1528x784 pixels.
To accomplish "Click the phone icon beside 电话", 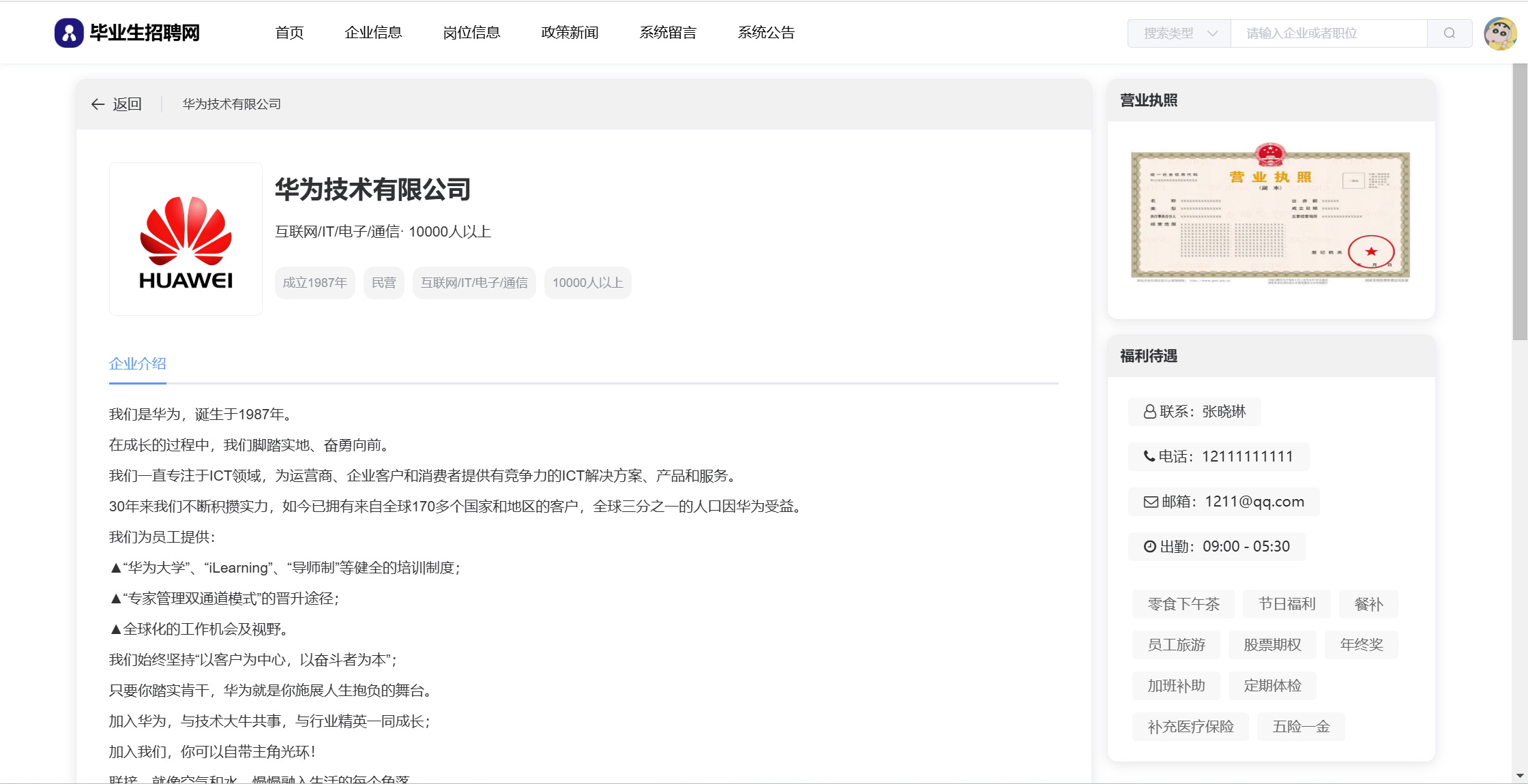I will pyautogui.click(x=1149, y=457).
